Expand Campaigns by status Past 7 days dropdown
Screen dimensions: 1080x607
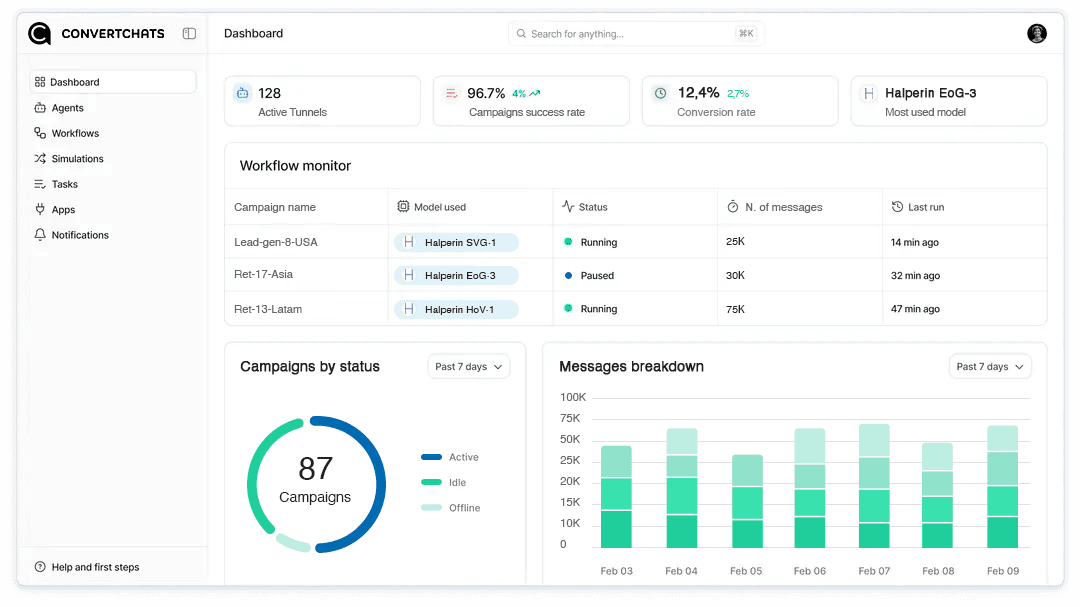click(469, 367)
